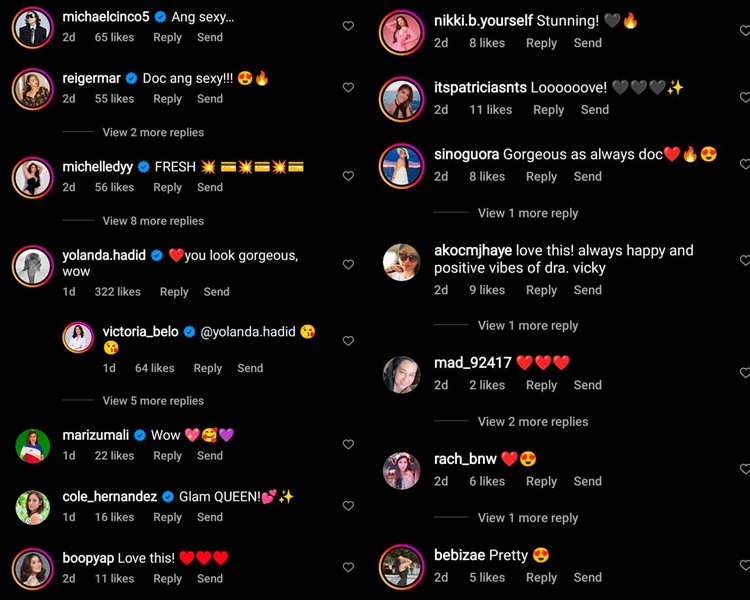
Task: Open michaelcinco5's profile picture
Action: click(33, 28)
